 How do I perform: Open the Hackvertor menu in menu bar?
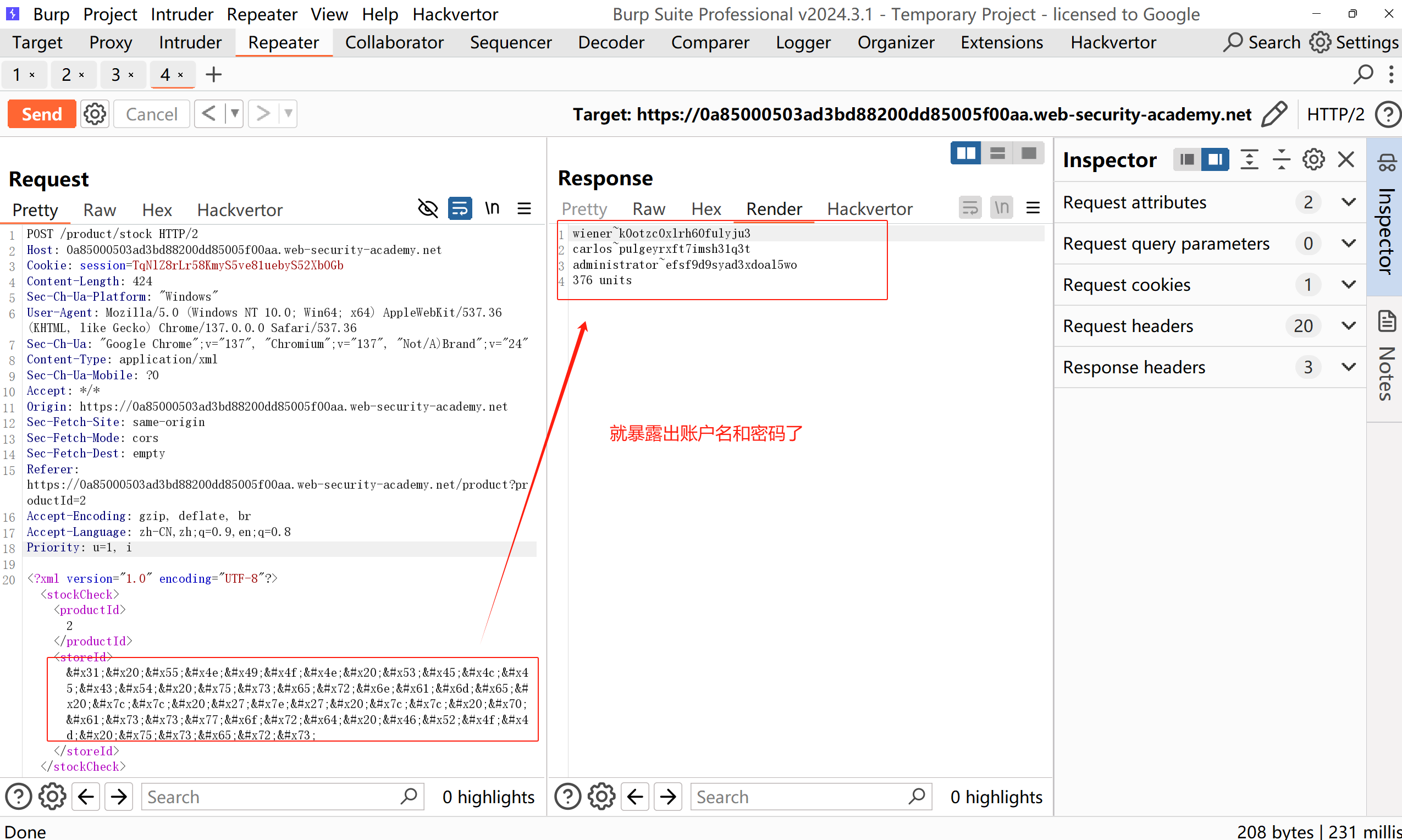pos(455,14)
